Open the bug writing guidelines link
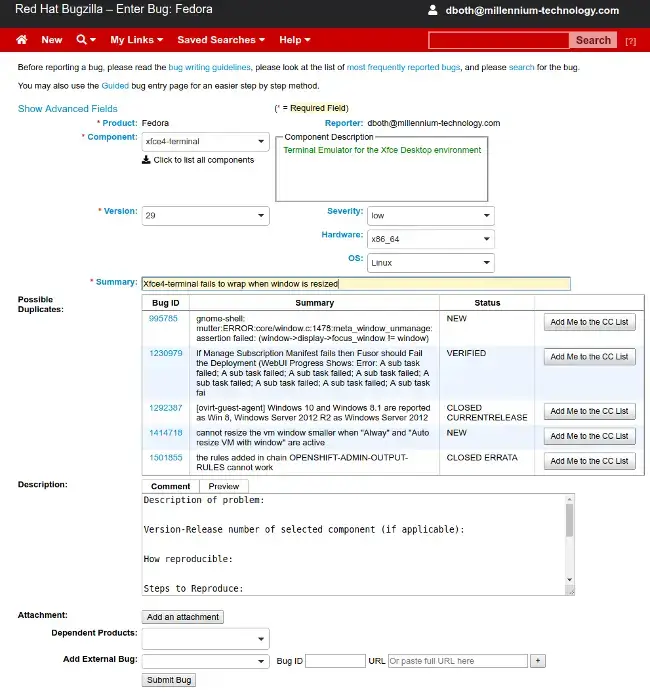Image resolution: width=650 pixels, height=692 pixels. pyautogui.click(x=209, y=67)
